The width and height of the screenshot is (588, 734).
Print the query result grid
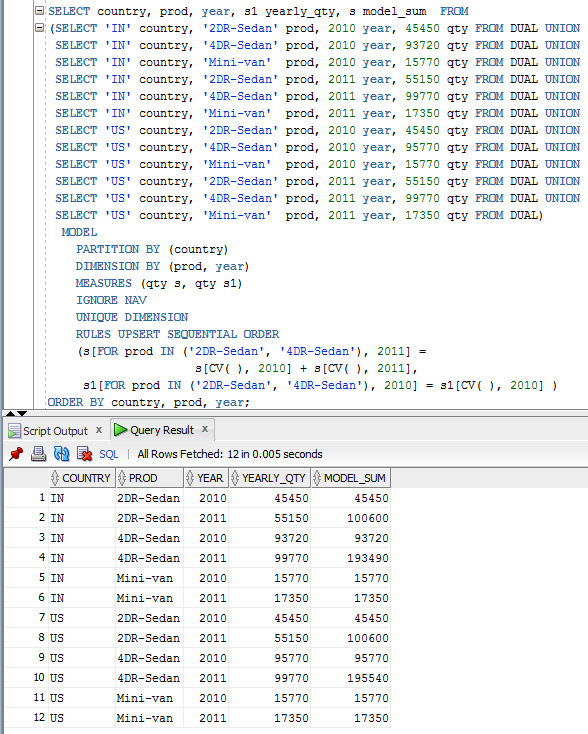(x=38, y=454)
